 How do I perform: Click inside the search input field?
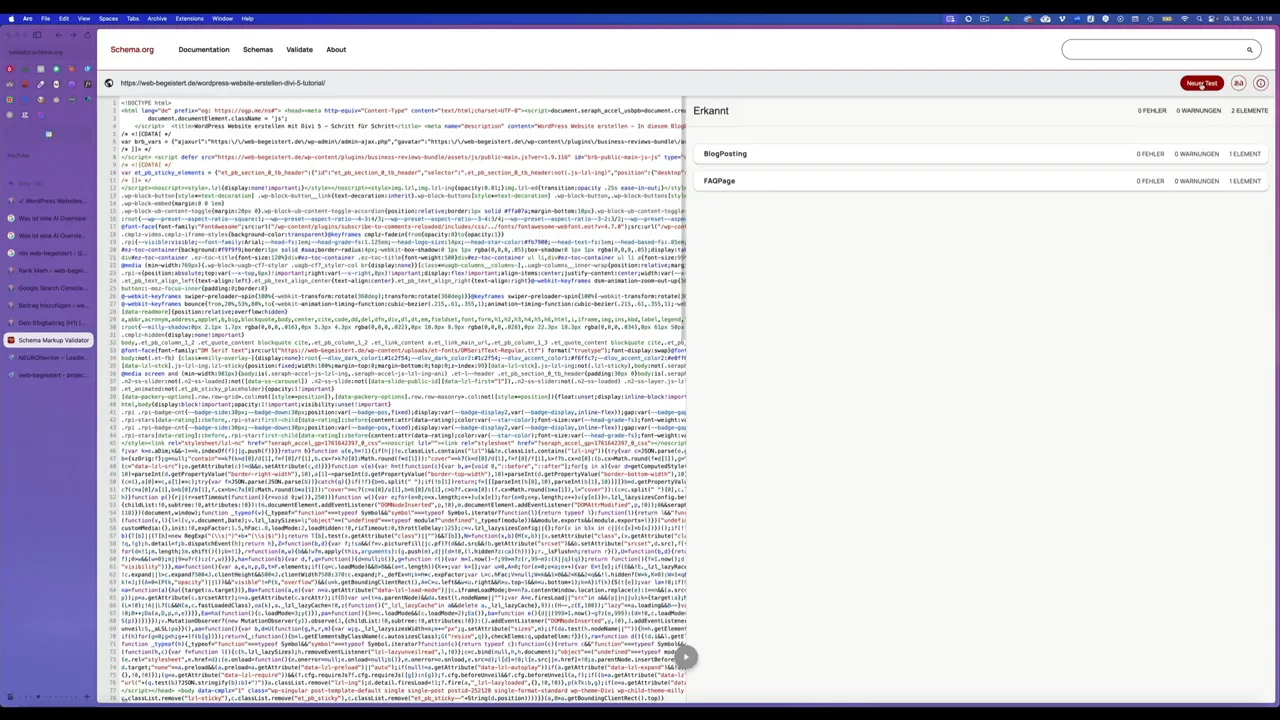[1150, 50]
